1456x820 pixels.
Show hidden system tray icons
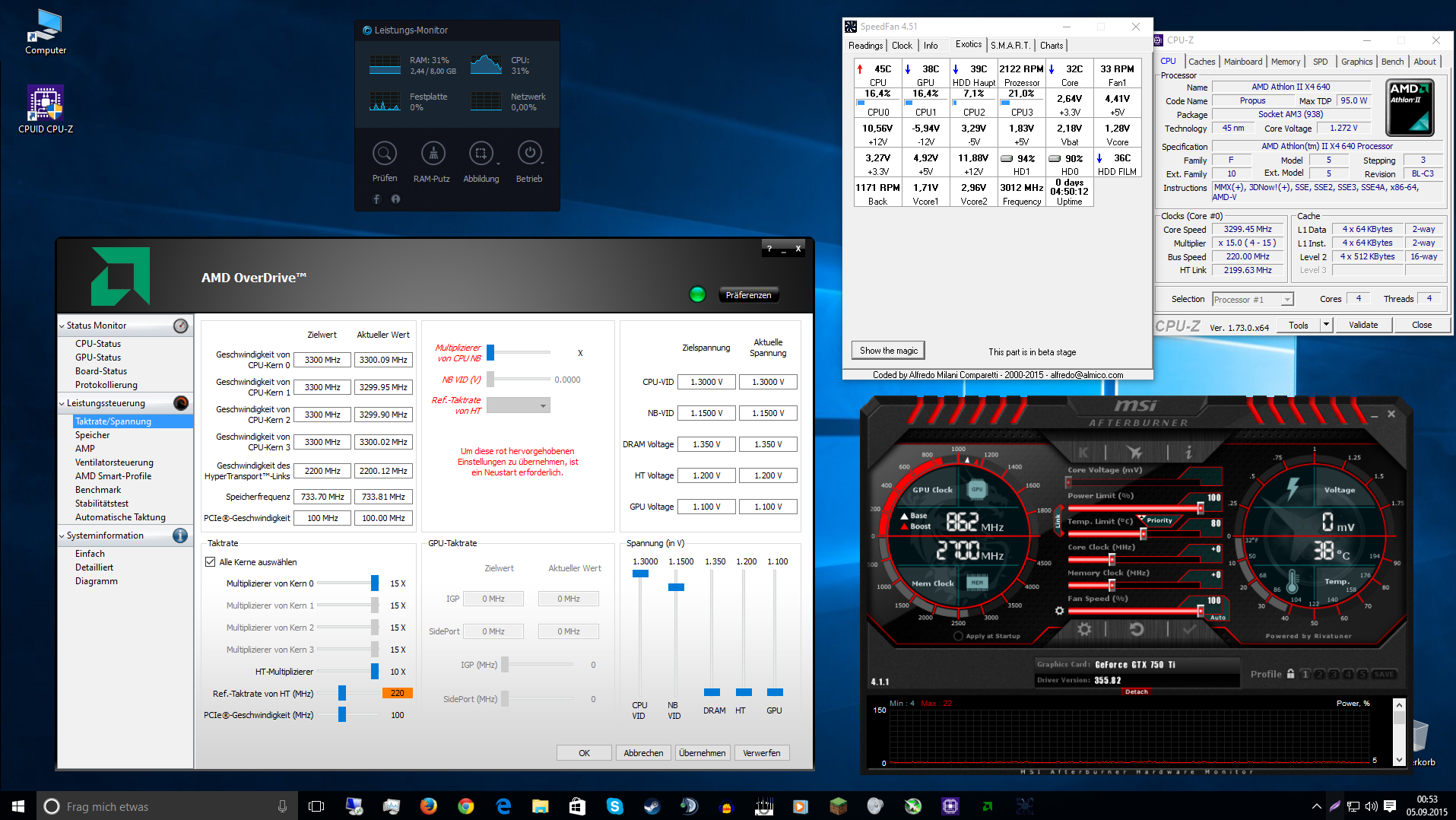coord(1317,806)
